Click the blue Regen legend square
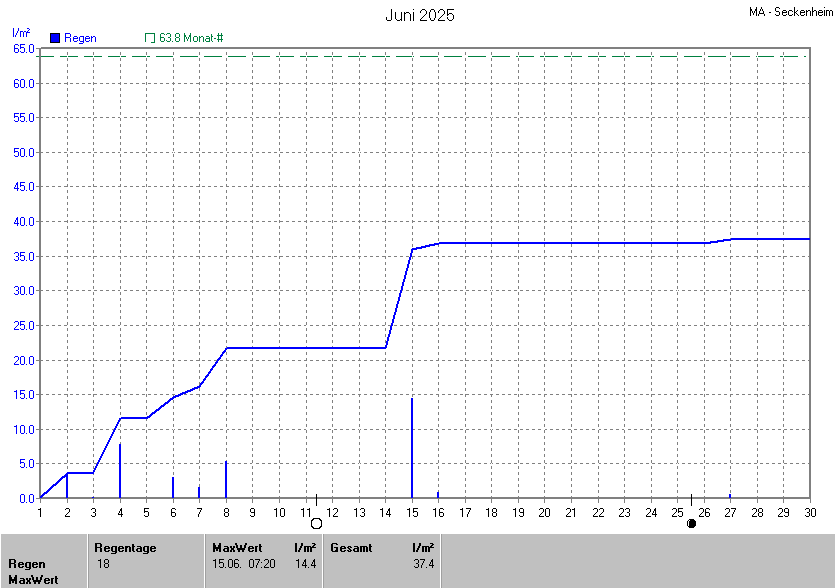 pos(55,38)
